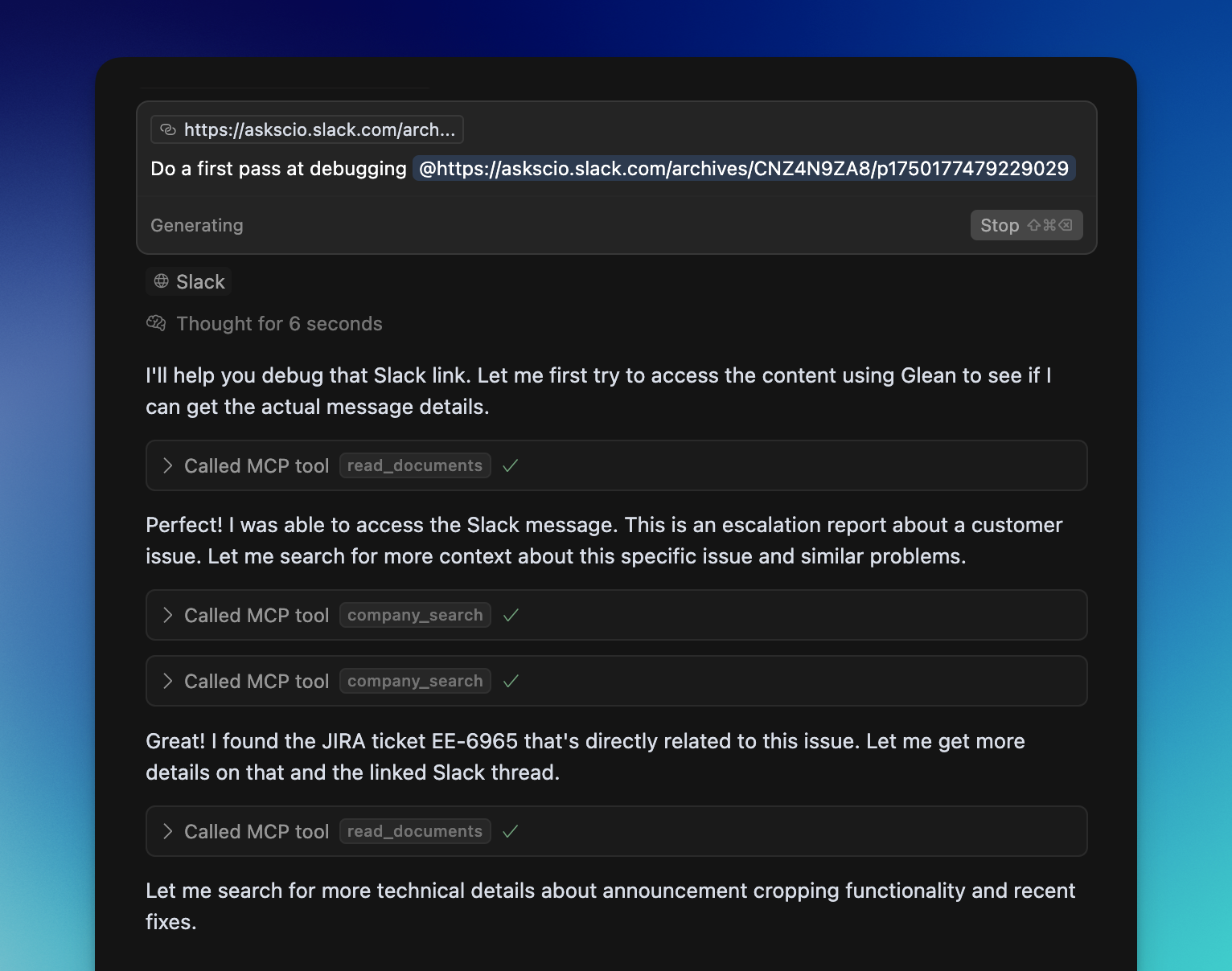This screenshot has width=1232, height=971.
Task: Click the checkmark beside the first company_search call
Action: [x=511, y=615]
